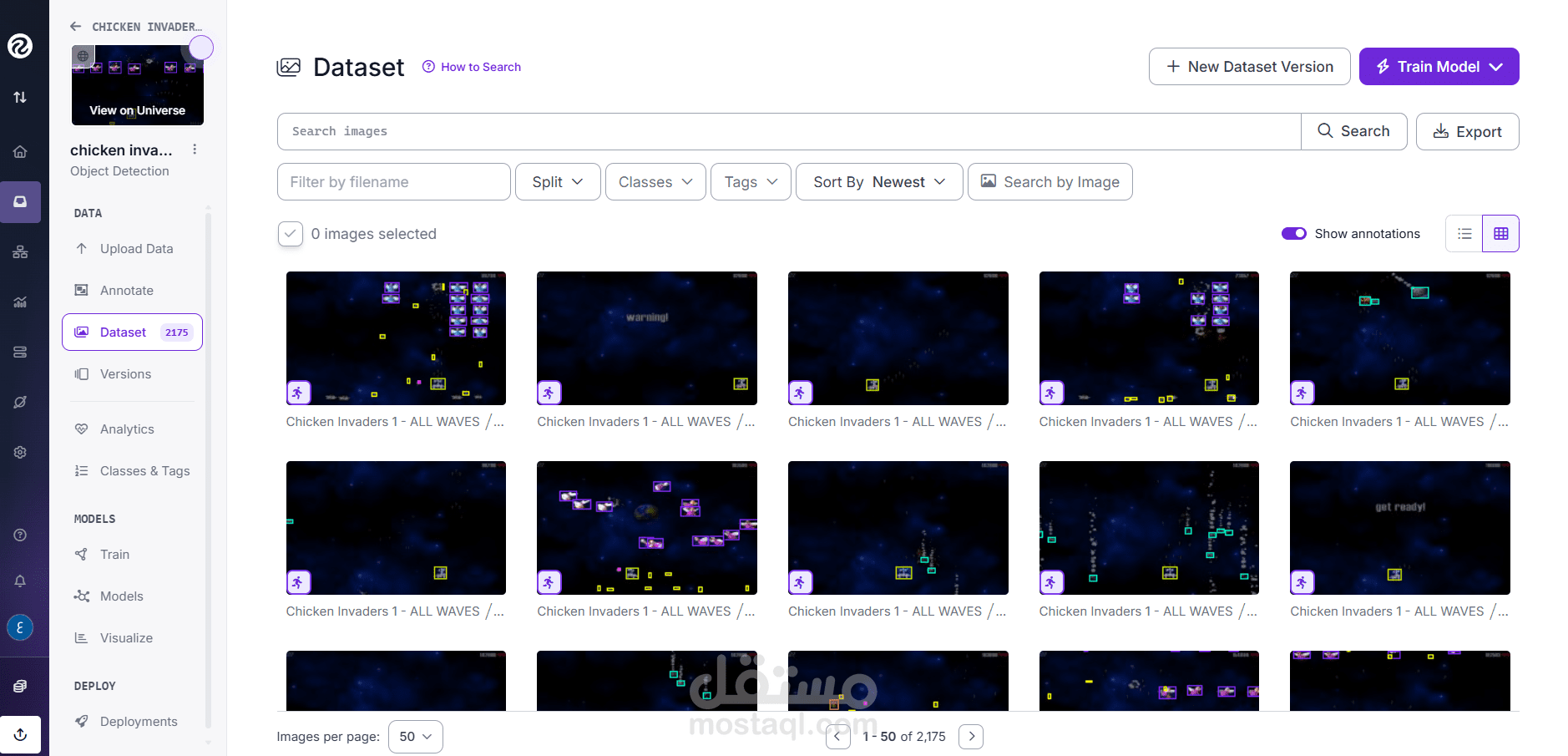Expand the Split filter dropdown
1568x756 pixels.
[x=558, y=182]
